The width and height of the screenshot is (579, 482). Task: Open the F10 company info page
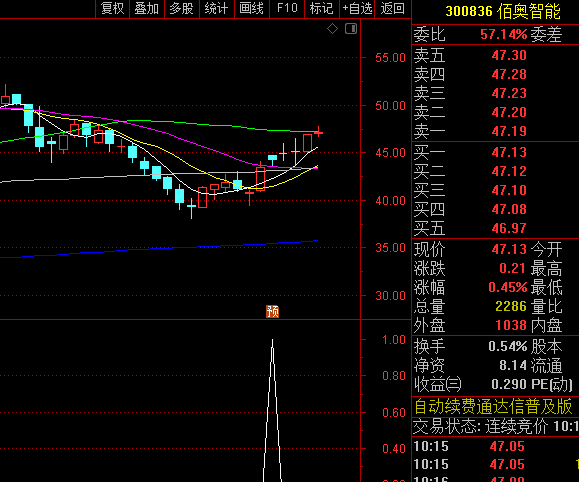[x=287, y=8]
